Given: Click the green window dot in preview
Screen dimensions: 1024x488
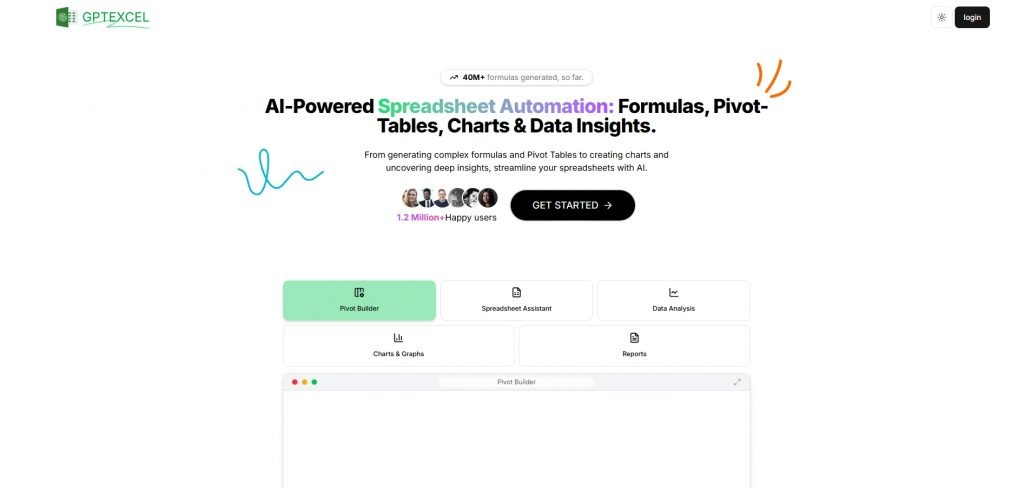Looking at the screenshot, I should 314,382.
